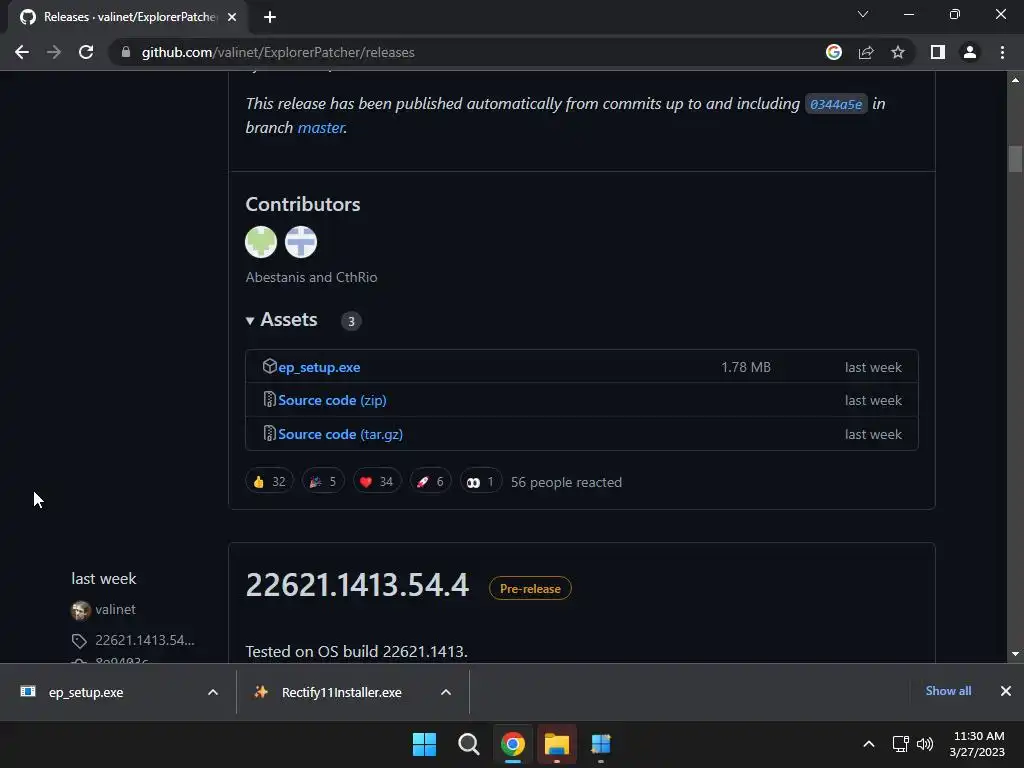Collapse the Assets section
The height and width of the screenshot is (768, 1024).
[281, 320]
